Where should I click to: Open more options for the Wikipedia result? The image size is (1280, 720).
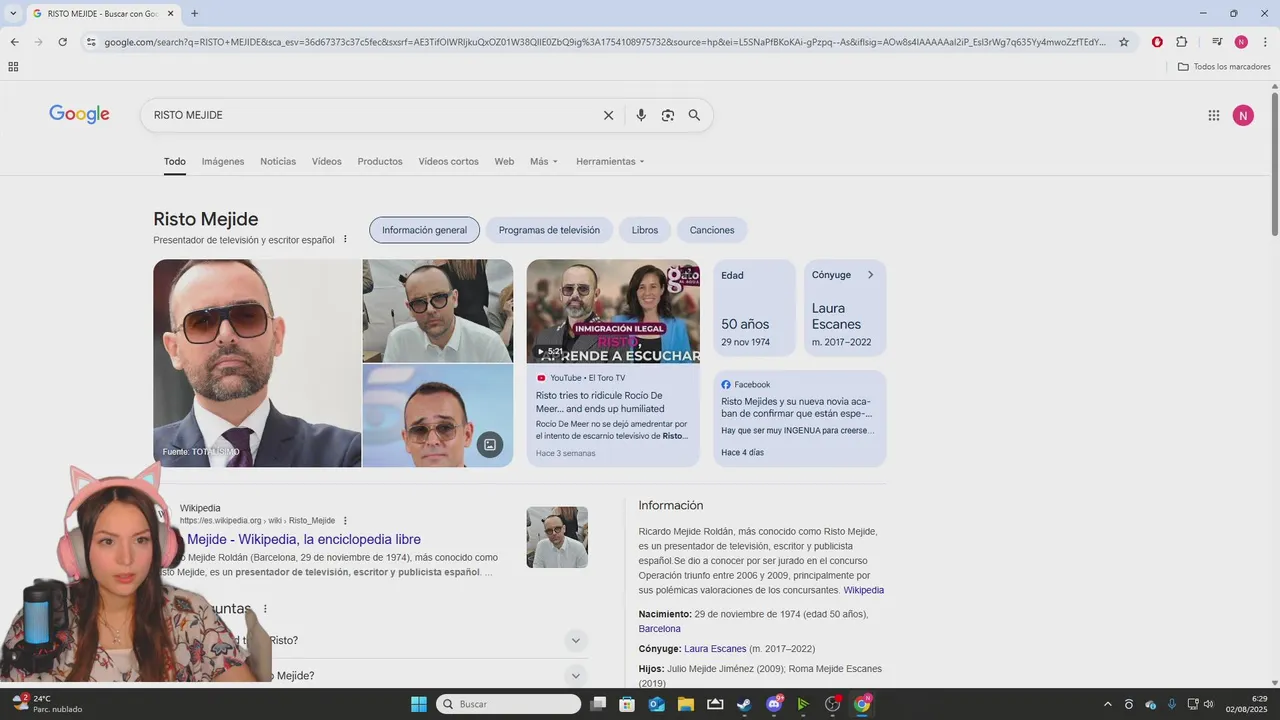[345, 520]
